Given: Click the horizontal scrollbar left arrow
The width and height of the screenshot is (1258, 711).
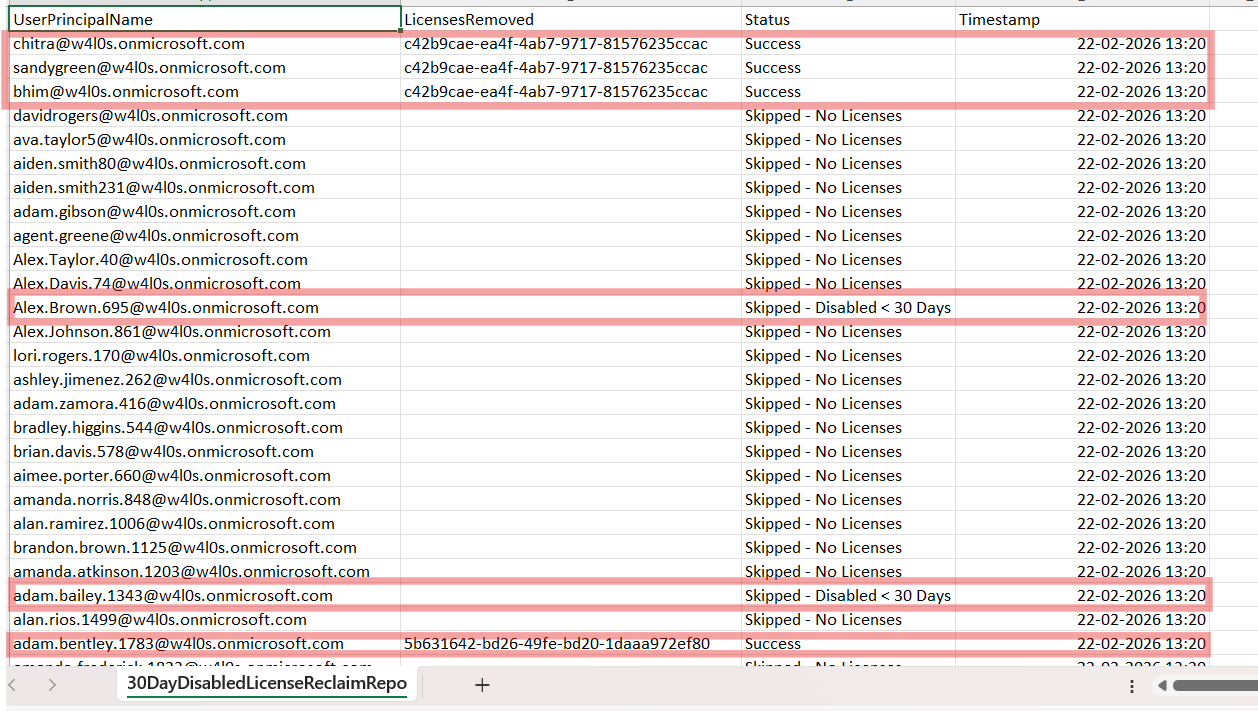Looking at the screenshot, I should pos(1162,686).
